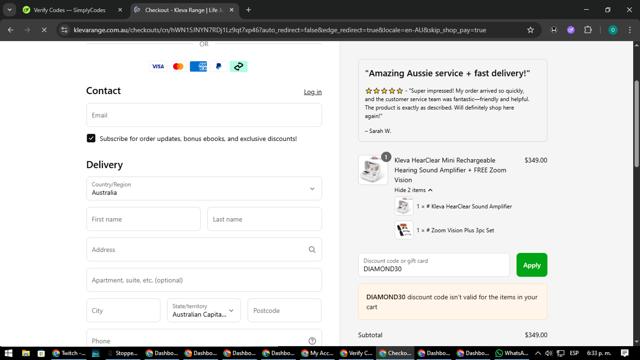Bookmark this page with the star icon

[530, 30]
